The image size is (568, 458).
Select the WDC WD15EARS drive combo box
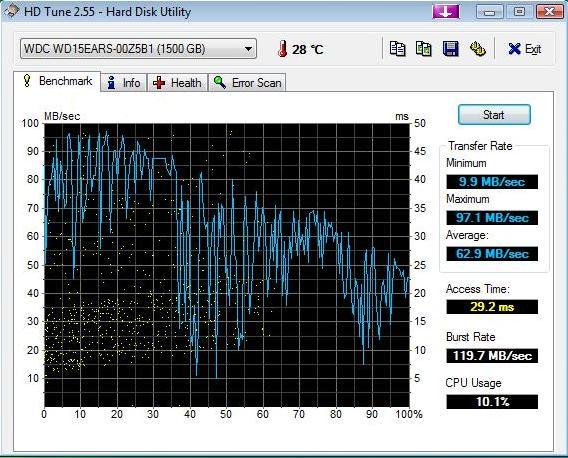coord(138,49)
